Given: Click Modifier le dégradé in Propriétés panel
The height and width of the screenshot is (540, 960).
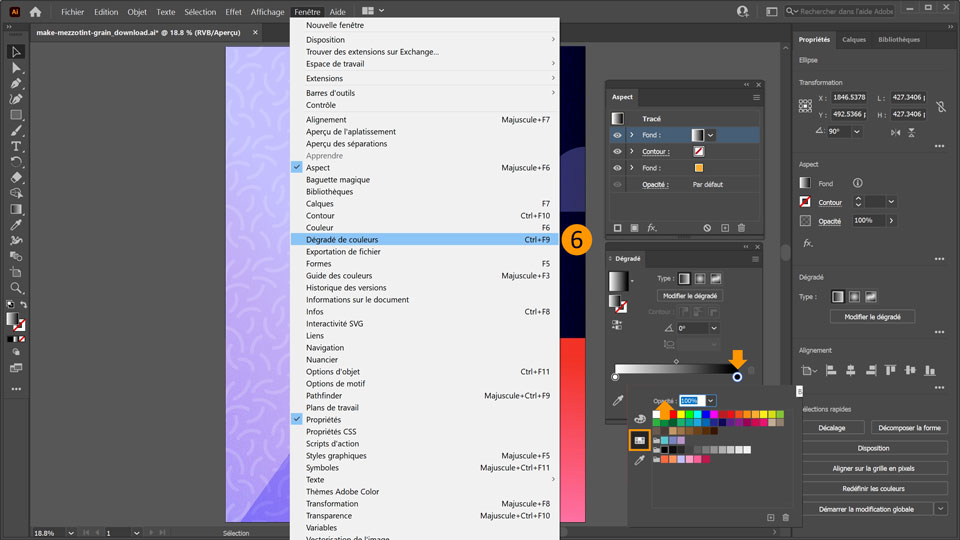Looking at the screenshot, I should coord(872,317).
